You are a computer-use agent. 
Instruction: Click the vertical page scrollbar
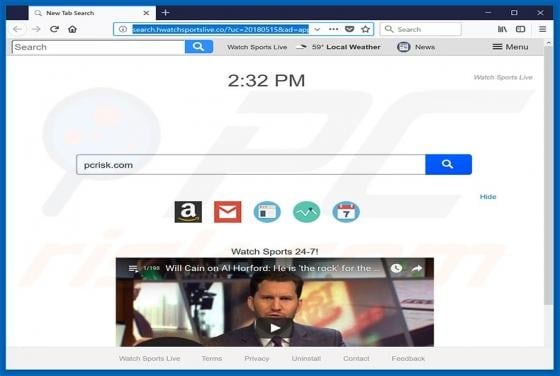(x=549, y=175)
